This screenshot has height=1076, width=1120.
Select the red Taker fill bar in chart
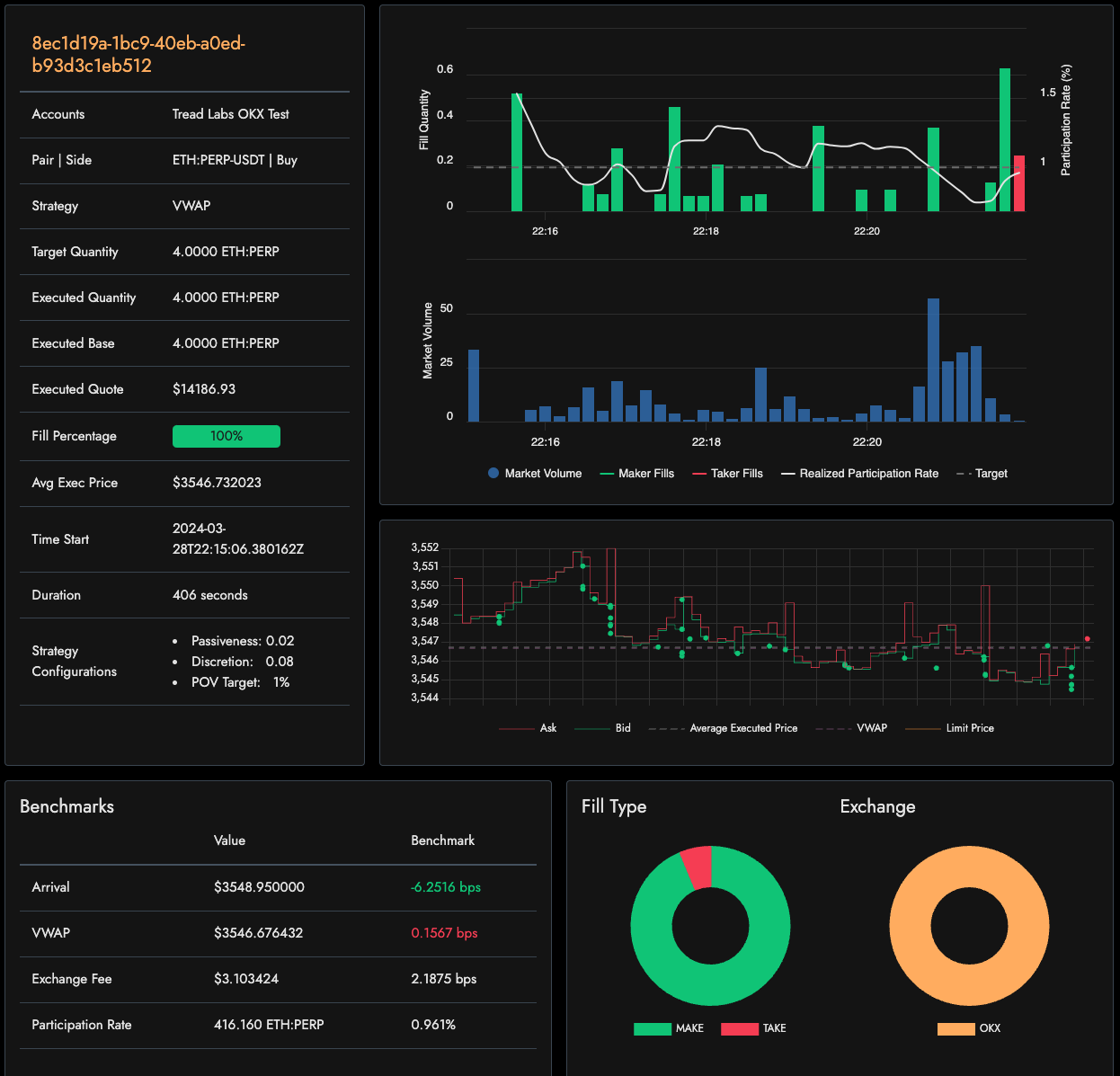[x=1018, y=184]
